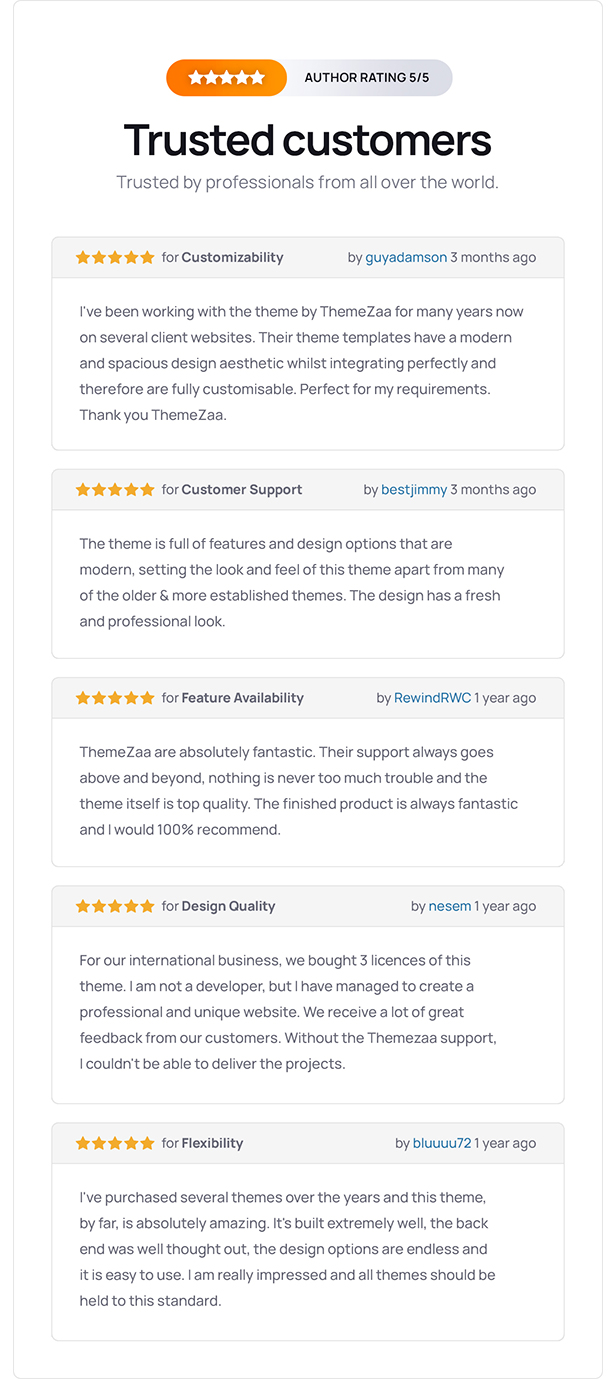Click star rating in Customizability review

pyautogui.click(x=115, y=257)
